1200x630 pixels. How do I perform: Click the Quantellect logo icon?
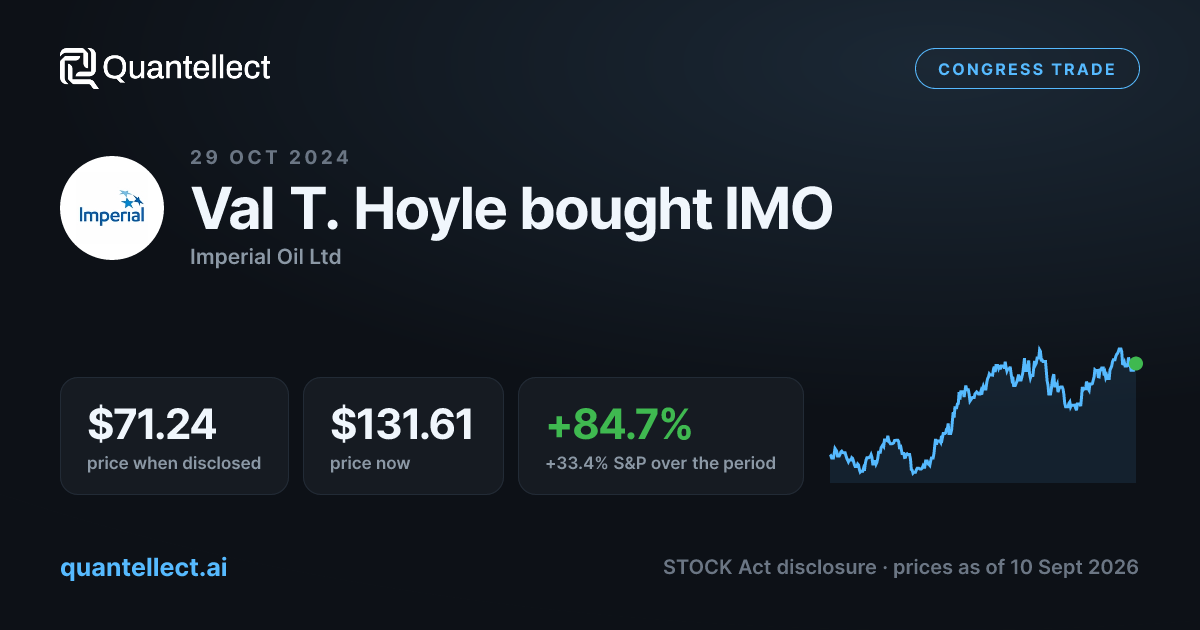79,68
